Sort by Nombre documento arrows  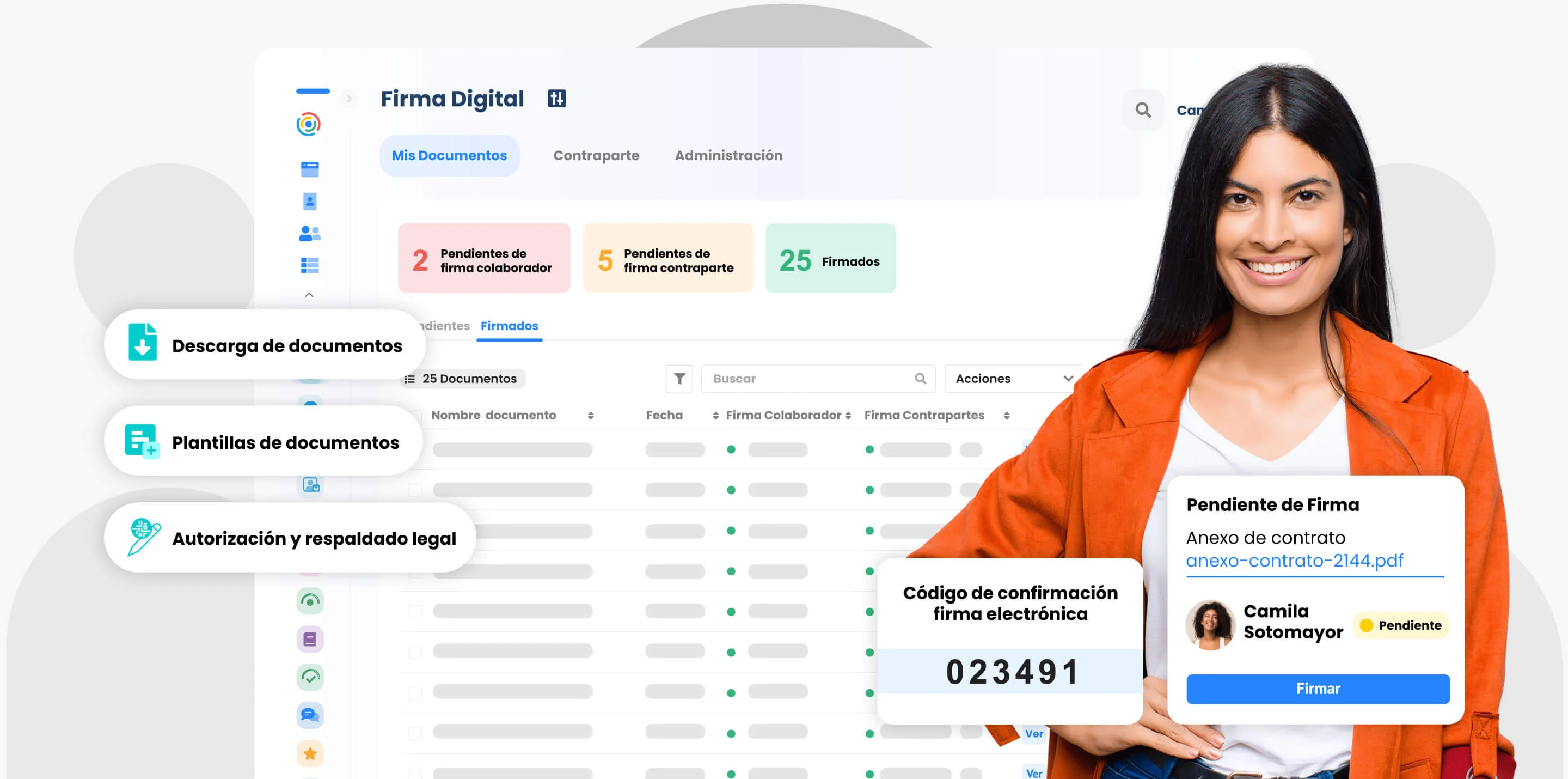coord(590,416)
